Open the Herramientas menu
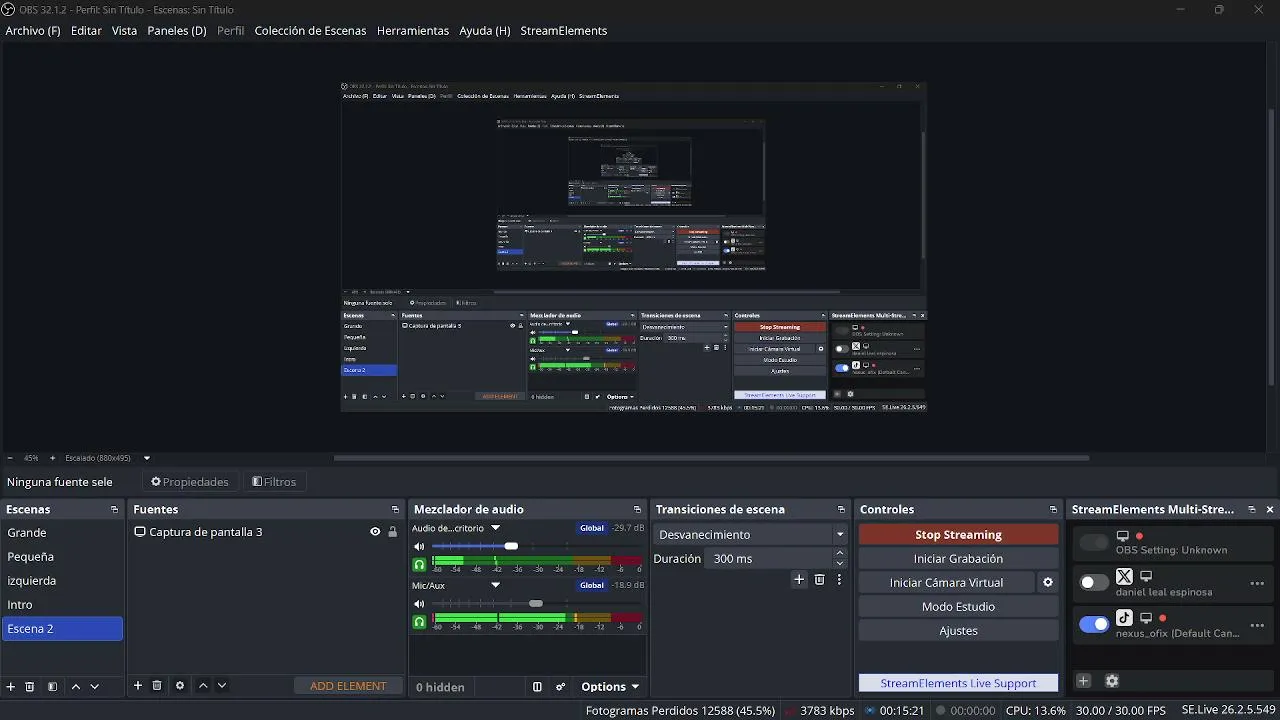 point(413,31)
